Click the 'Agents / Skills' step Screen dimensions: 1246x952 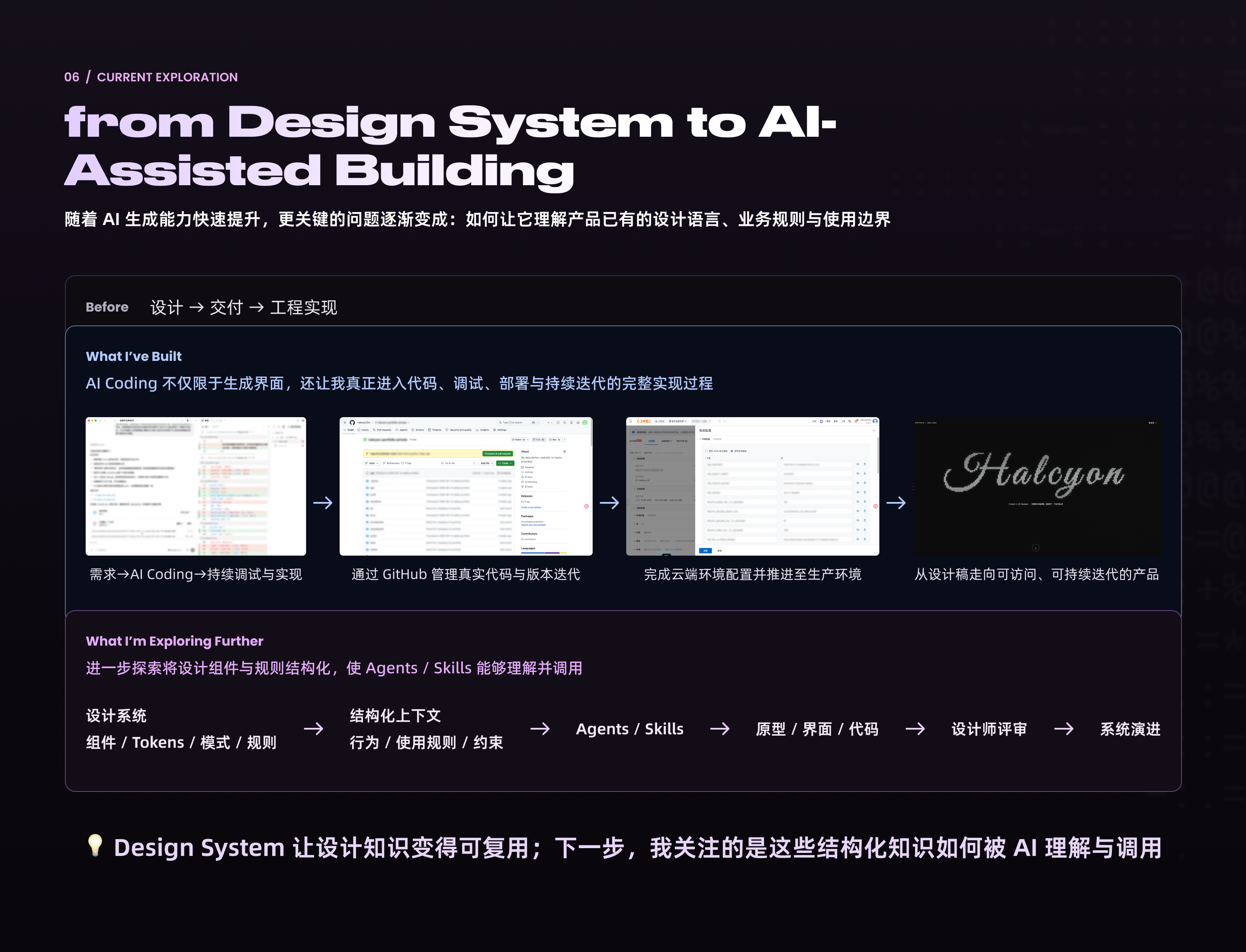click(x=629, y=729)
